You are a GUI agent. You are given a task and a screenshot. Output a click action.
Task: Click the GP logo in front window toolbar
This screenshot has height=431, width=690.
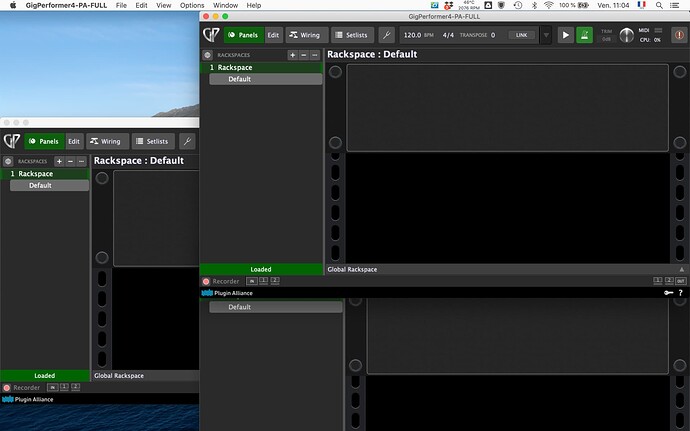click(x=211, y=35)
